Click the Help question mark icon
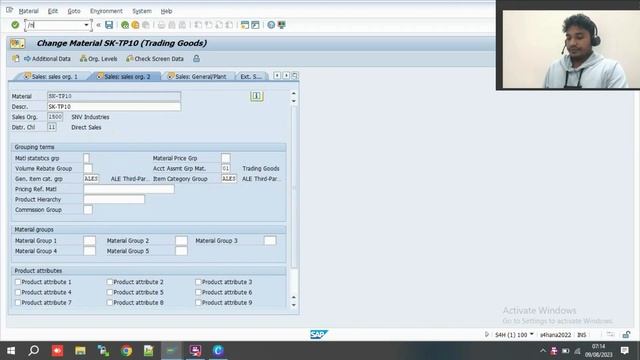Image resolution: width=640 pixels, height=360 pixels. click(271, 25)
